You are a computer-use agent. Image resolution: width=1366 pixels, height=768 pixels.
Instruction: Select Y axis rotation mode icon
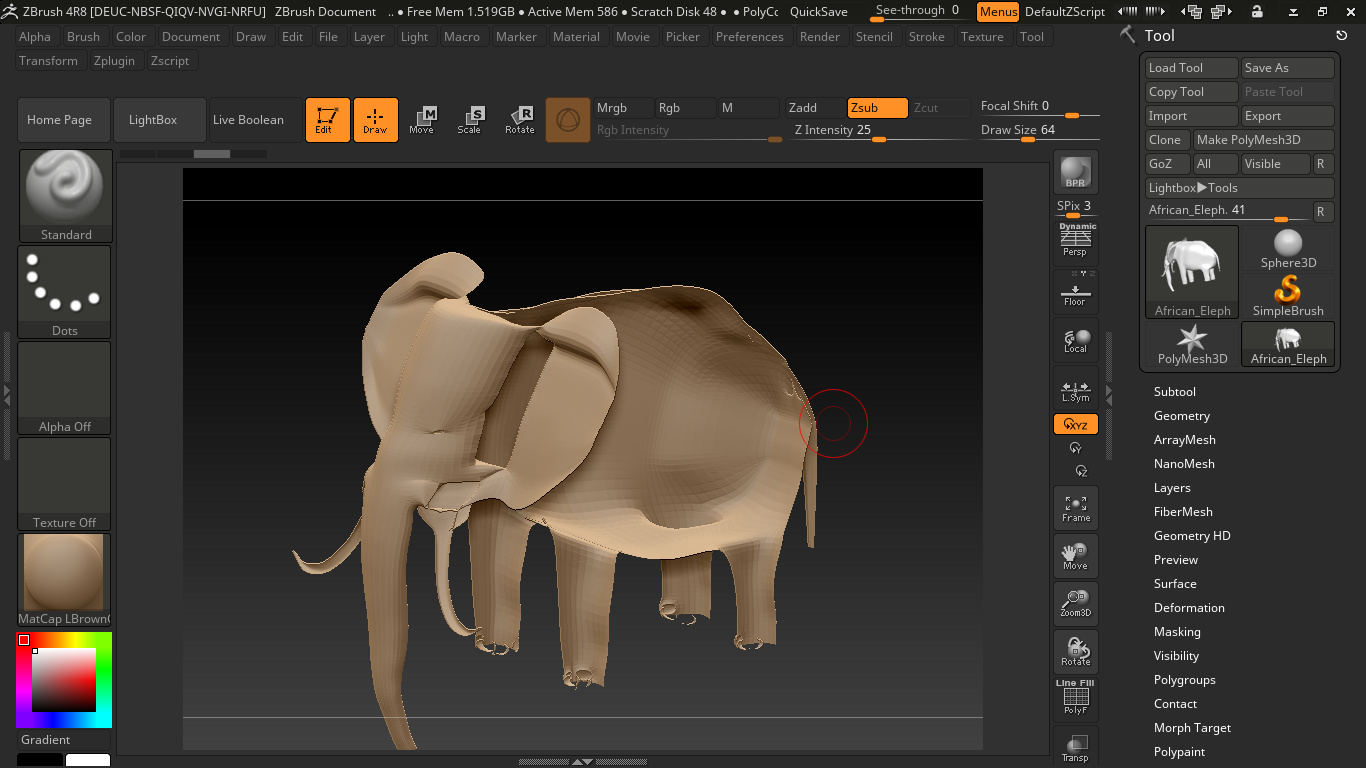[1076, 448]
